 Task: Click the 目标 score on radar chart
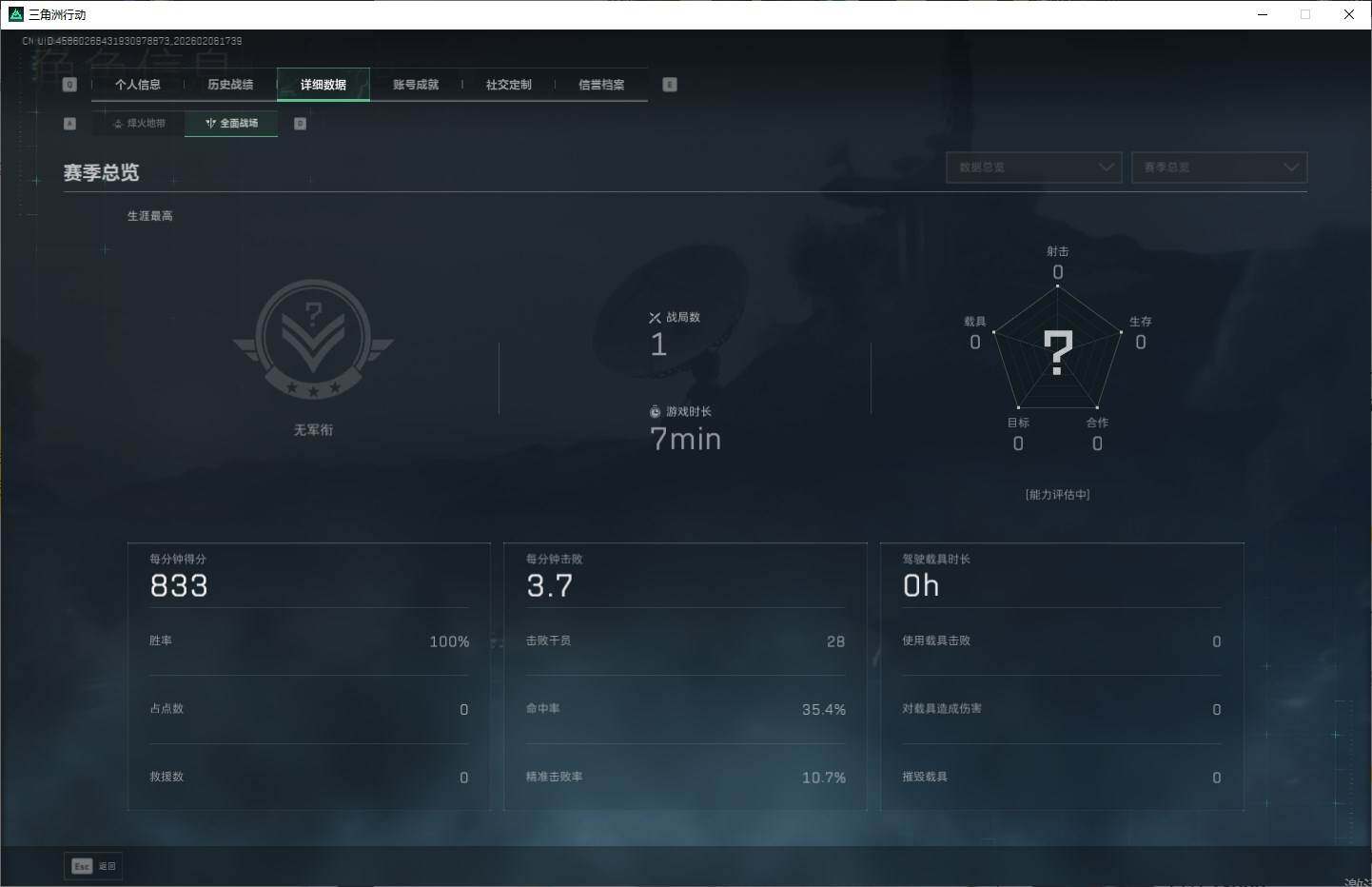pos(1018,443)
